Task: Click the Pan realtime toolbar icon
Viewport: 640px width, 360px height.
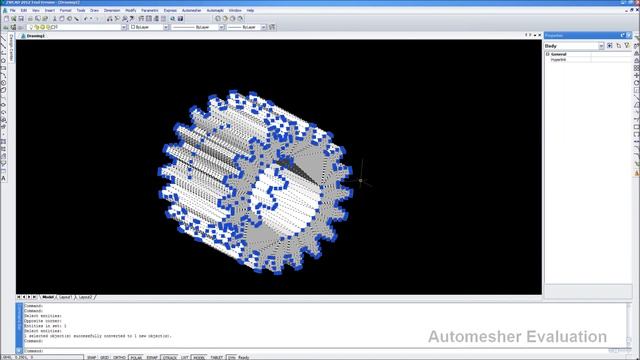Action: coord(109,19)
